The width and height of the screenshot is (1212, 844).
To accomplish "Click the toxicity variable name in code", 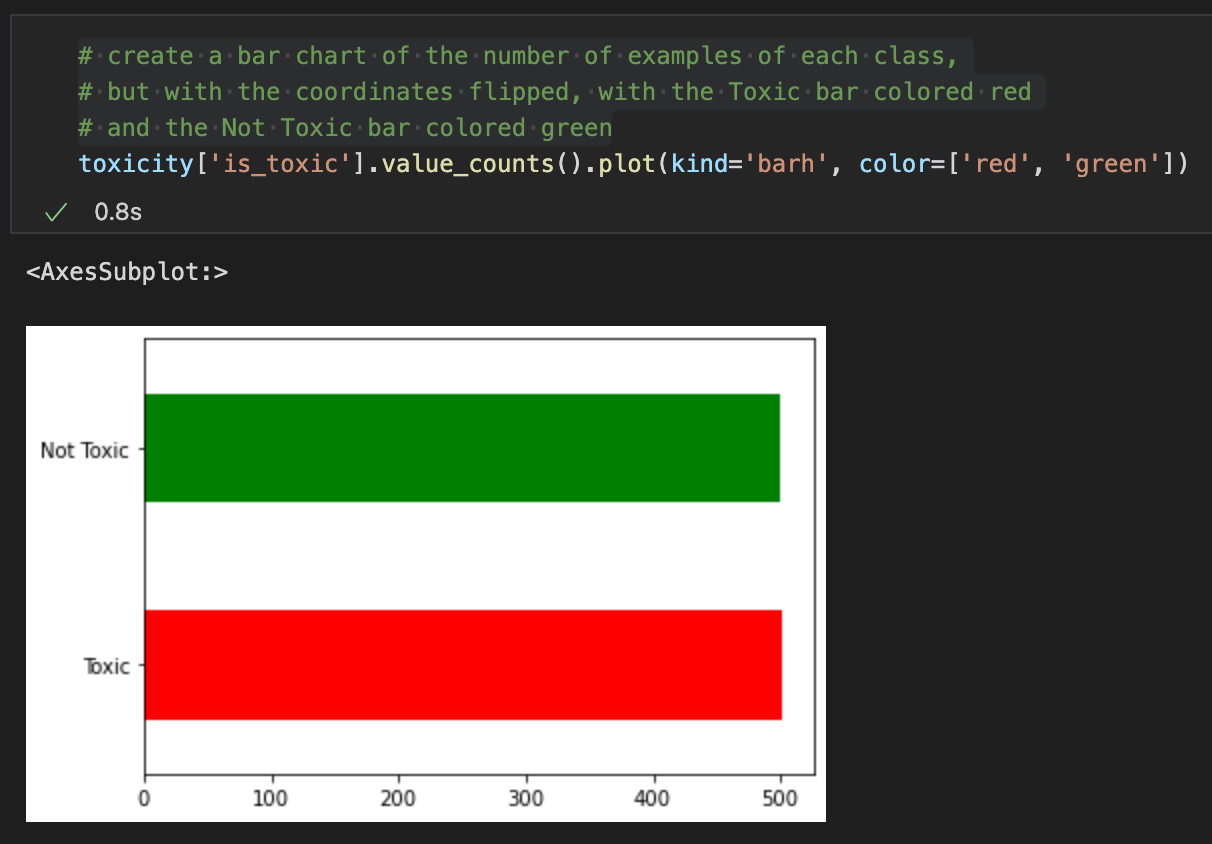I will coord(135,163).
